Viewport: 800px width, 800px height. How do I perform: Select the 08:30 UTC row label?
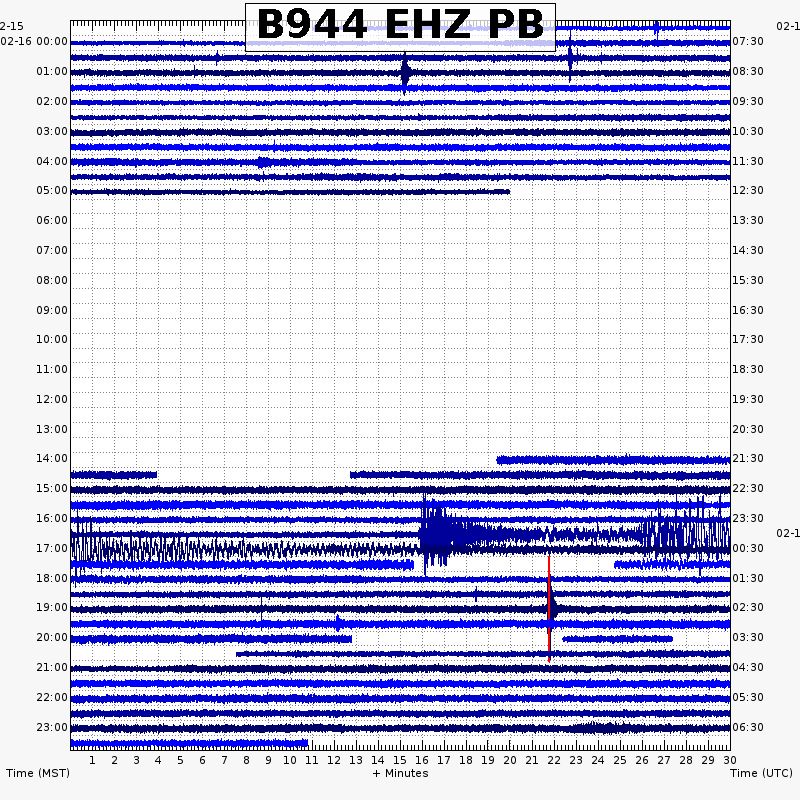(x=748, y=71)
